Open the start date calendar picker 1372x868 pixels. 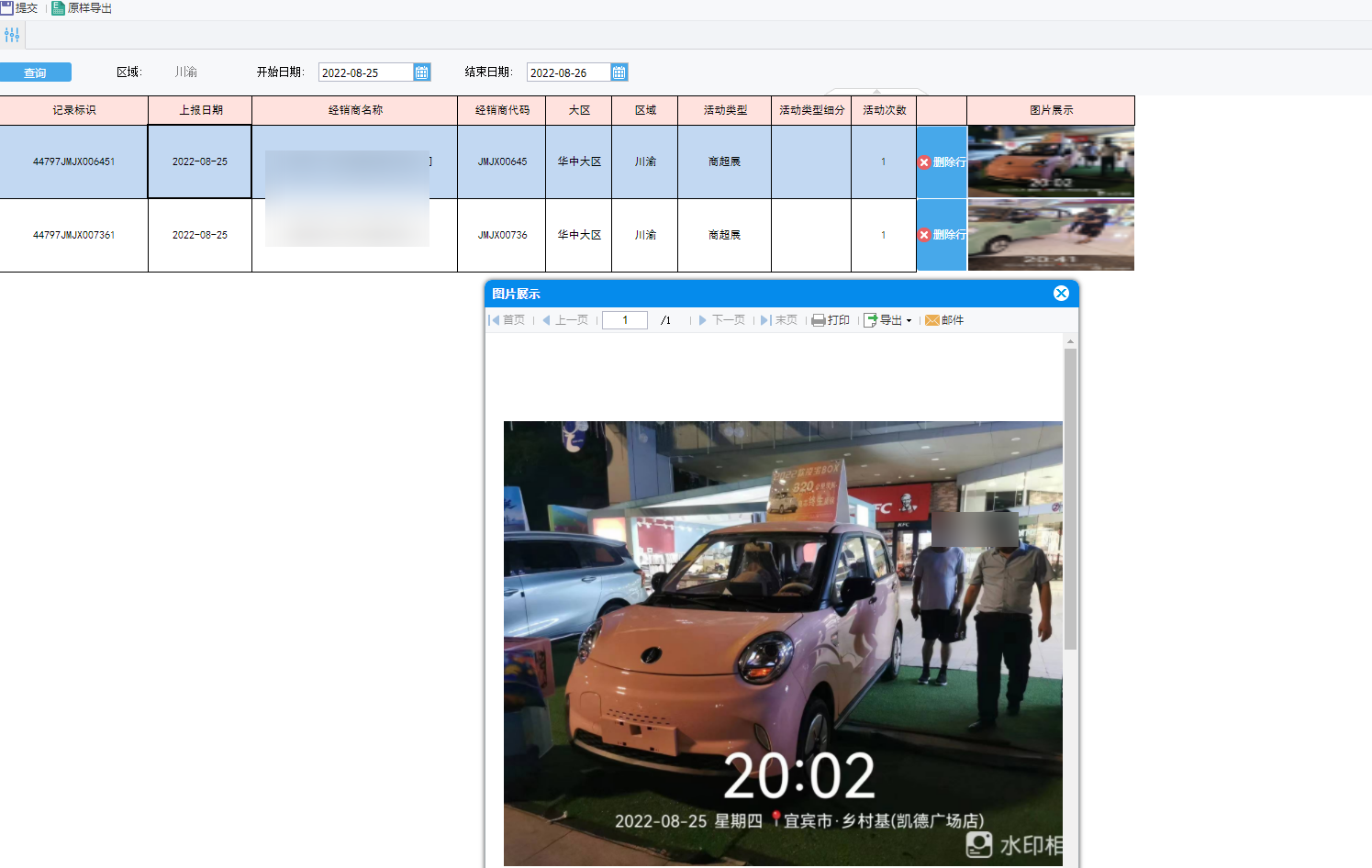click(422, 72)
